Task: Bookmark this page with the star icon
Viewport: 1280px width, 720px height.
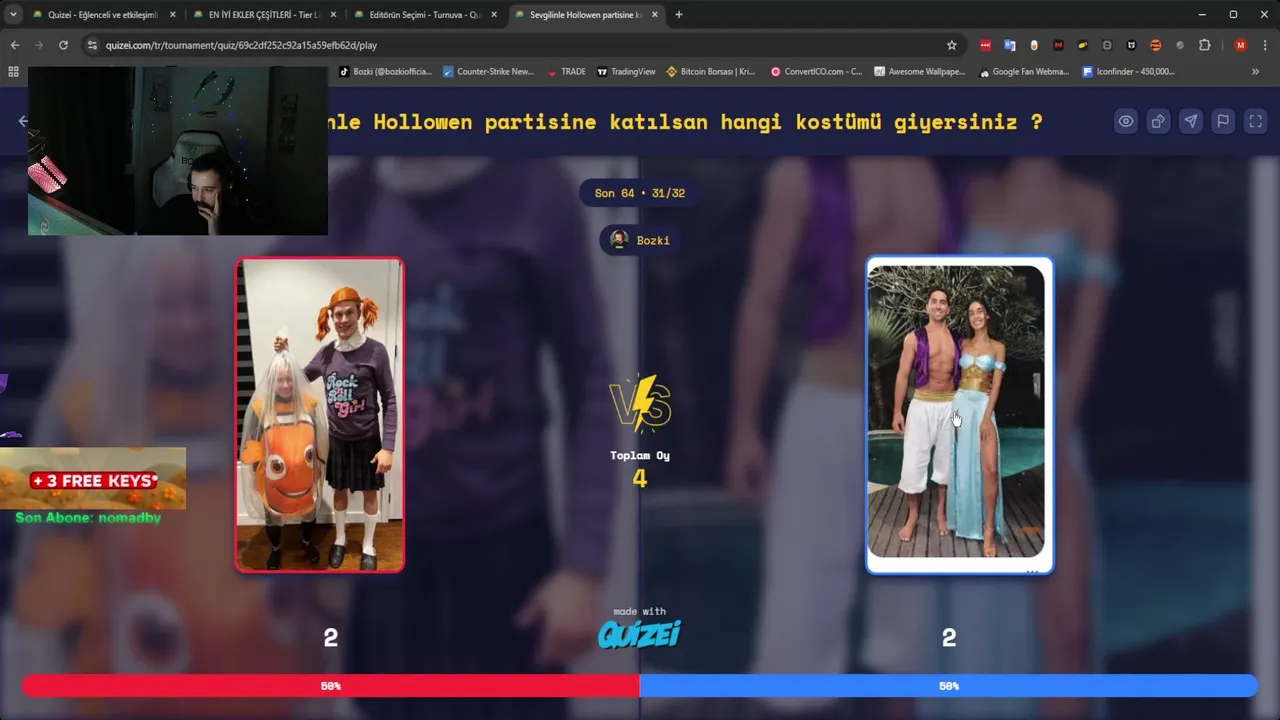Action: click(951, 45)
